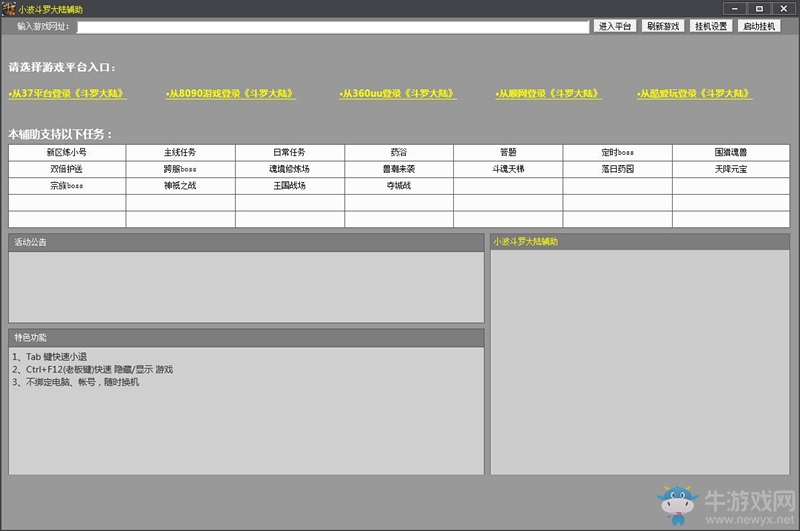Select the 新区练小号 task cell
The height and width of the screenshot is (531, 800).
coord(67,153)
